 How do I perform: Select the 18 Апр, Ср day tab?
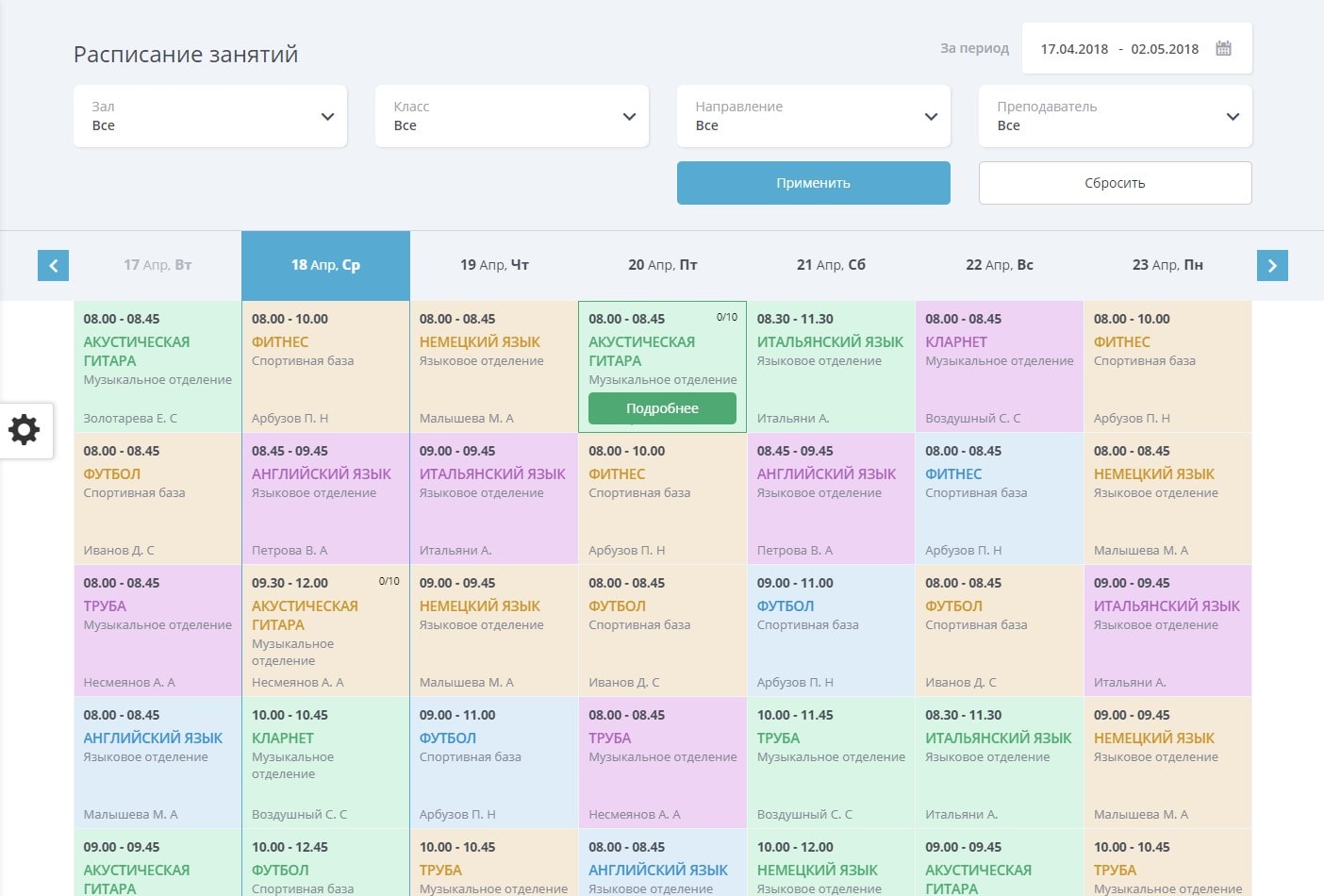[325, 265]
